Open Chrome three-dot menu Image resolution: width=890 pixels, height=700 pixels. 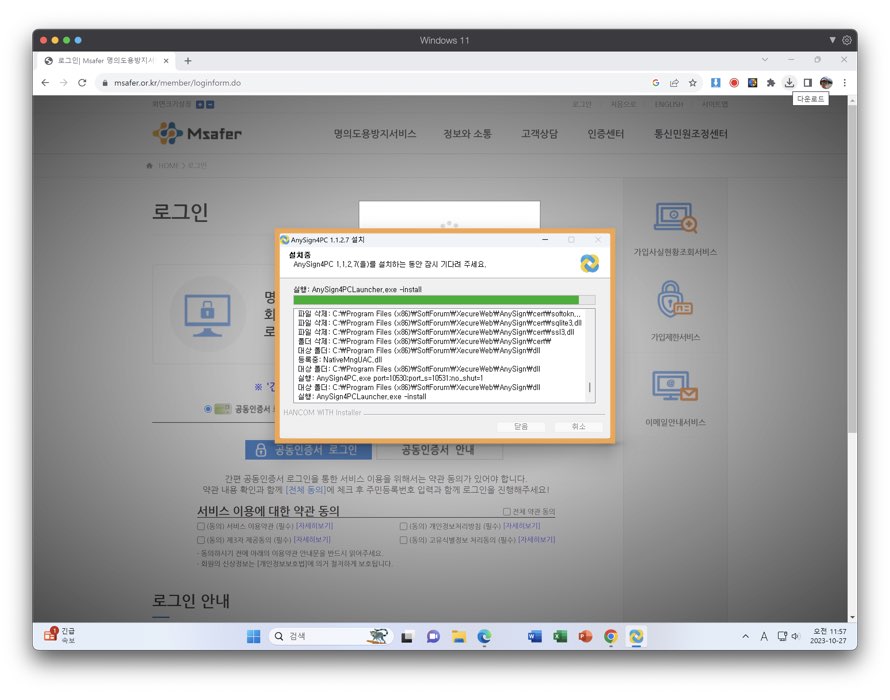[845, 83]
